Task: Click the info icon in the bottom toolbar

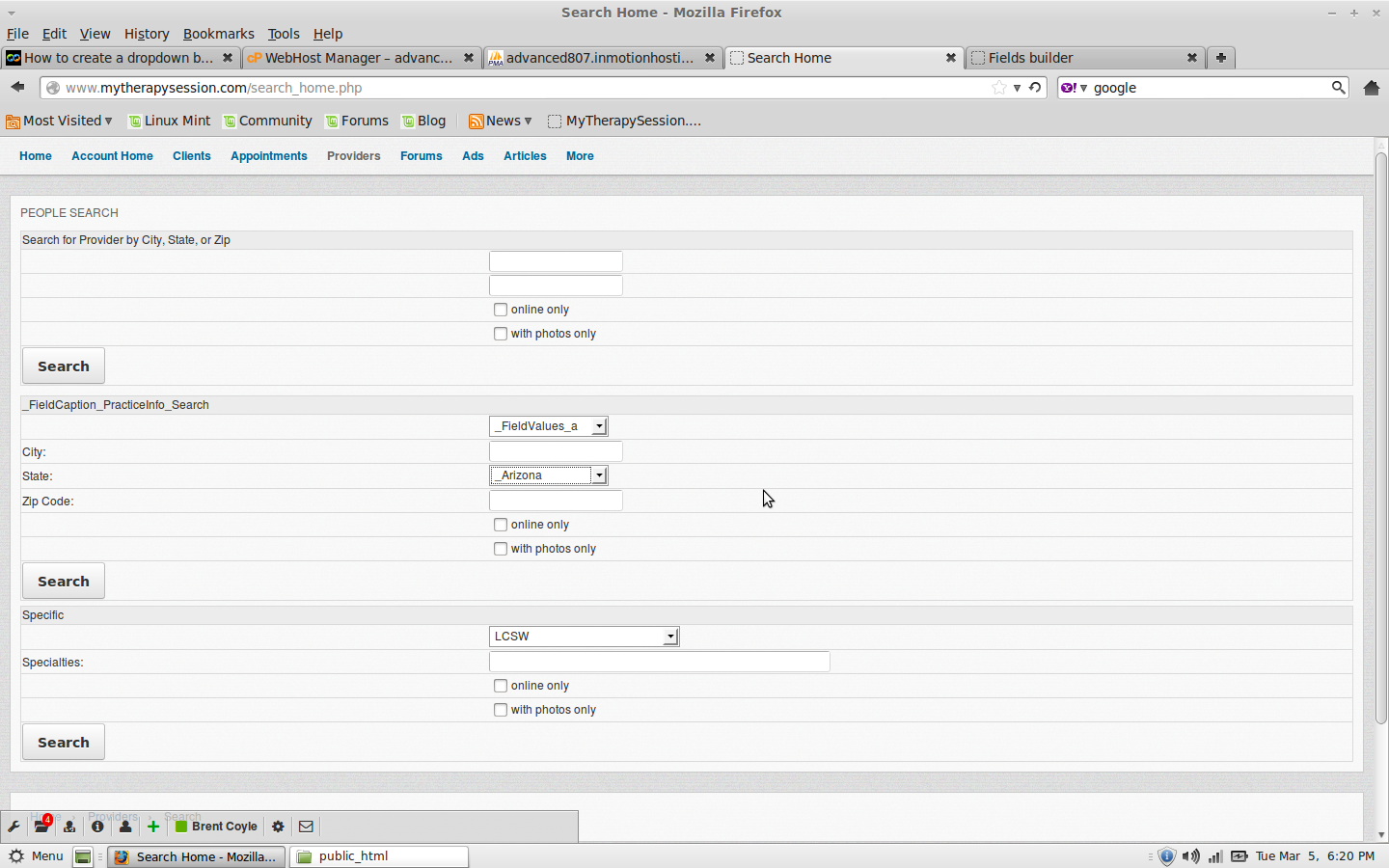Action: 97,827
